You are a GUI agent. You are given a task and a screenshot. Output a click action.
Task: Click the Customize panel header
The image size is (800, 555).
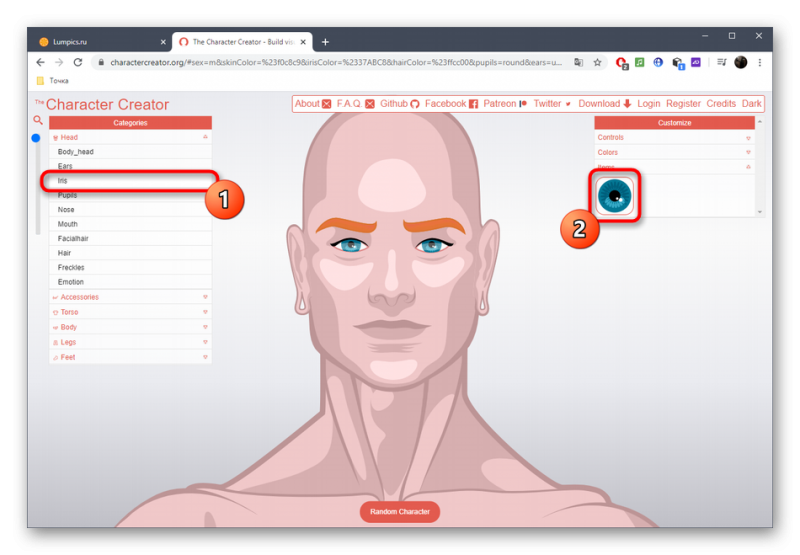click(674, 122)
